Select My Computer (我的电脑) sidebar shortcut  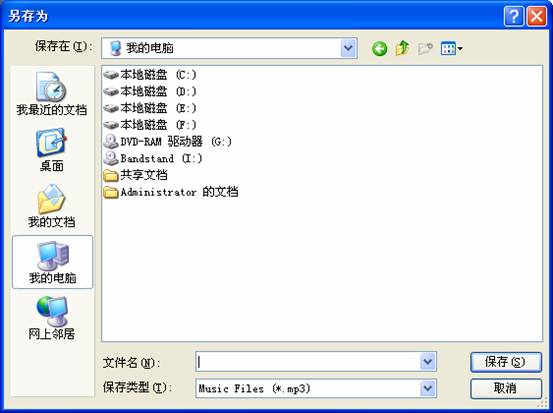pos(52,262)
